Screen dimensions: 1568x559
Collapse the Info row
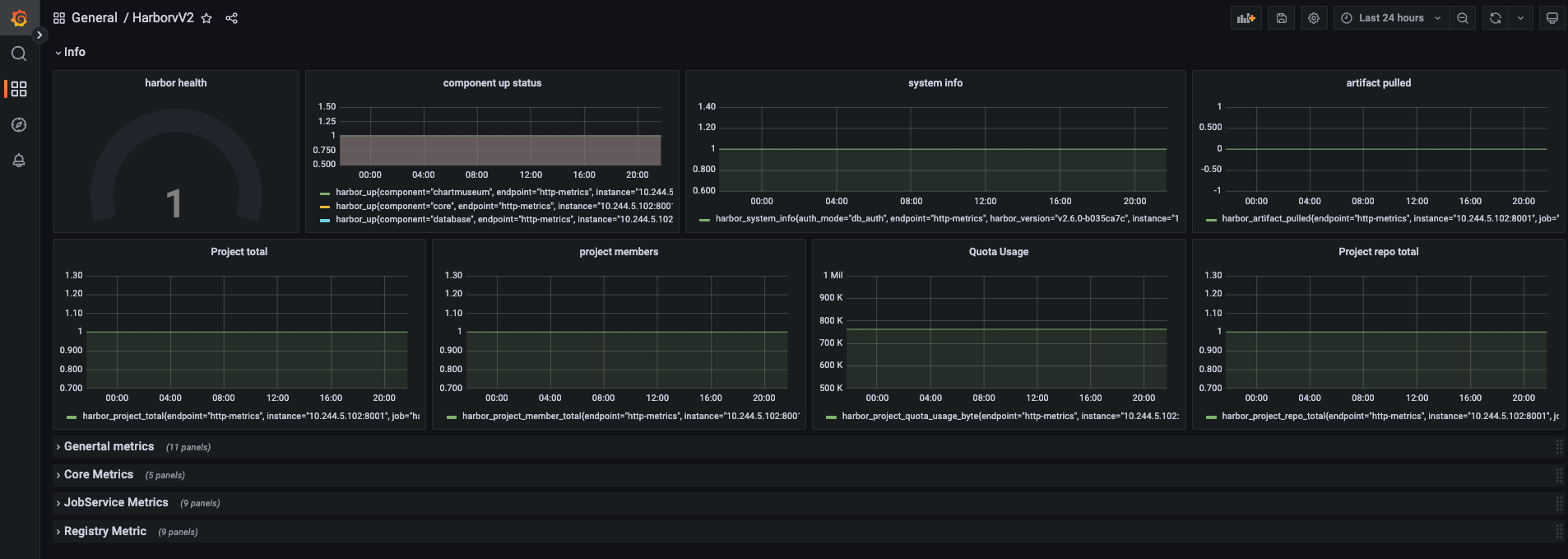coord(70,52)
